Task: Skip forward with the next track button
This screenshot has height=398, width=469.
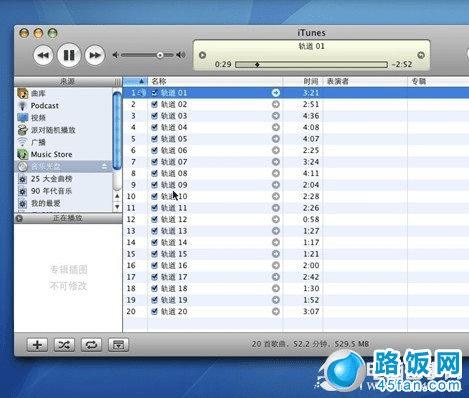Action: coord(95,55)
